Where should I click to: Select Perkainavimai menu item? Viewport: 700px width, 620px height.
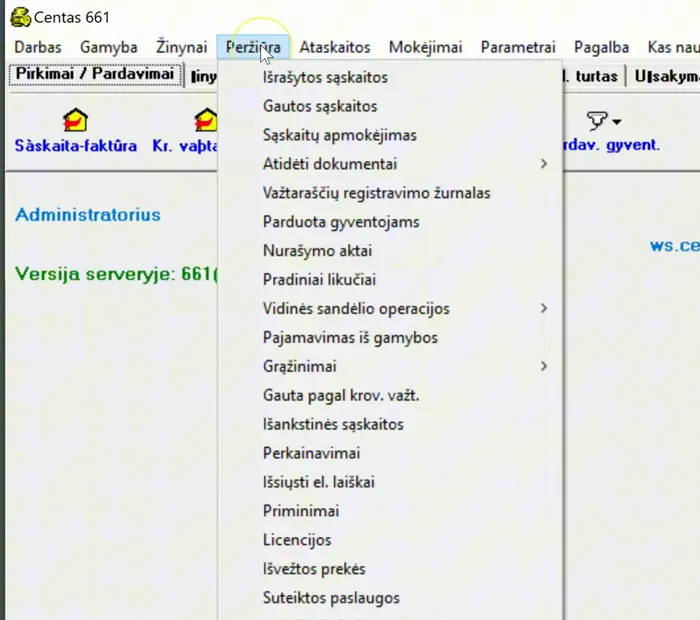[390, 453]
